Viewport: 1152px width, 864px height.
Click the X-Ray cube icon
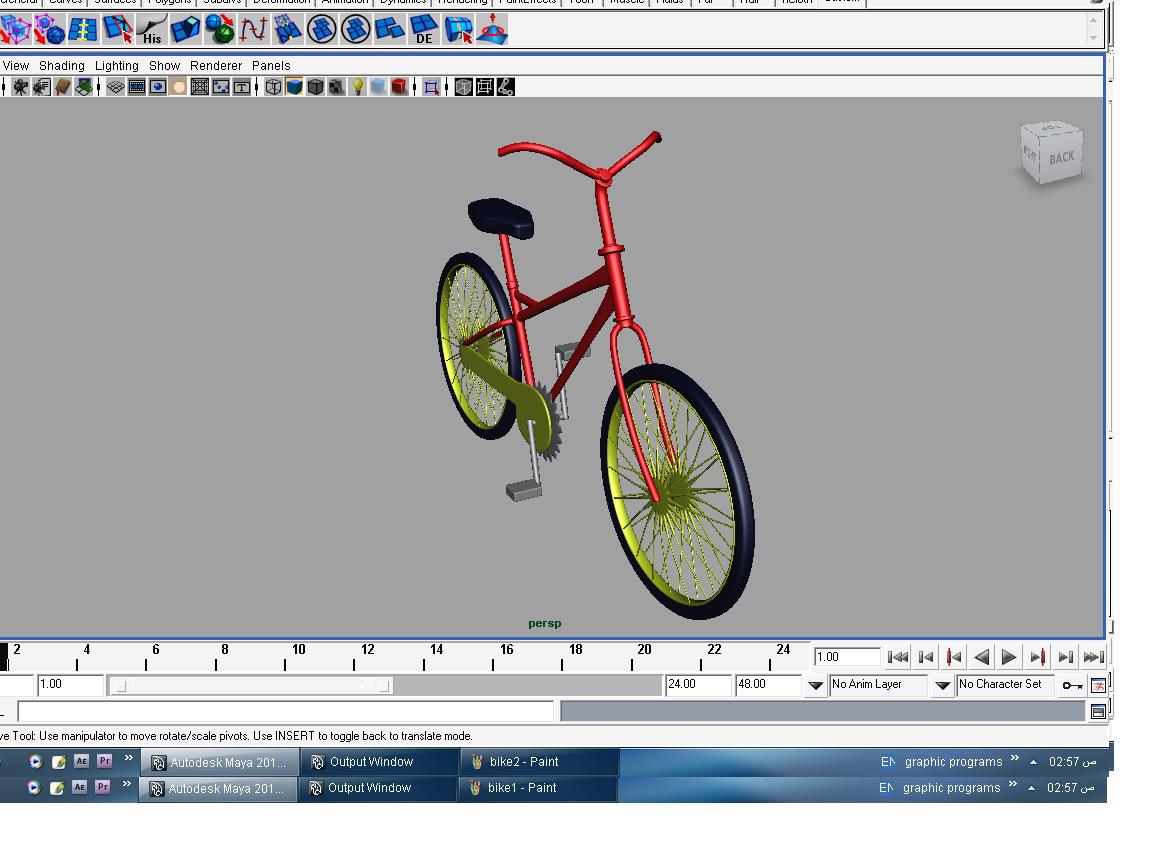click(464, 87)
